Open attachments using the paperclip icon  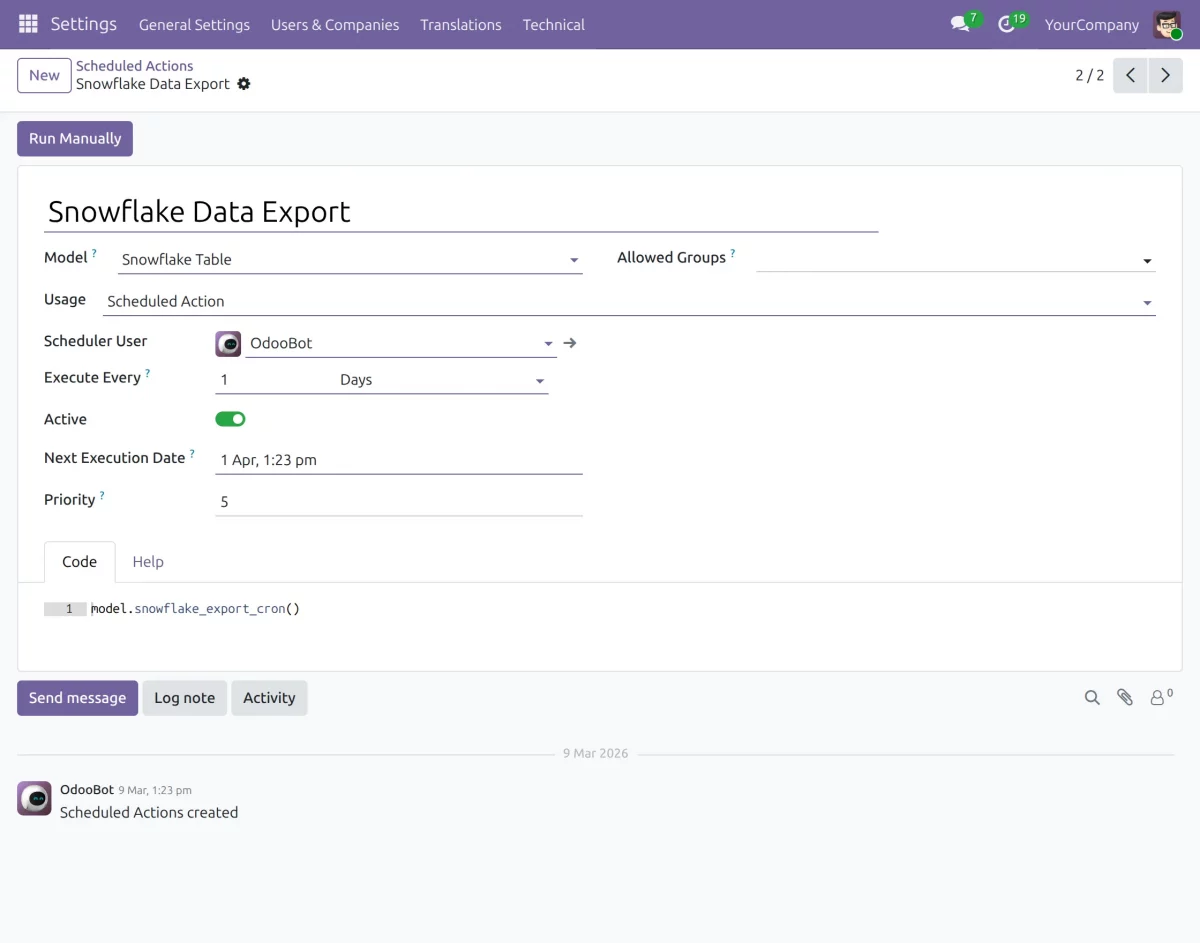(1125, 698)
